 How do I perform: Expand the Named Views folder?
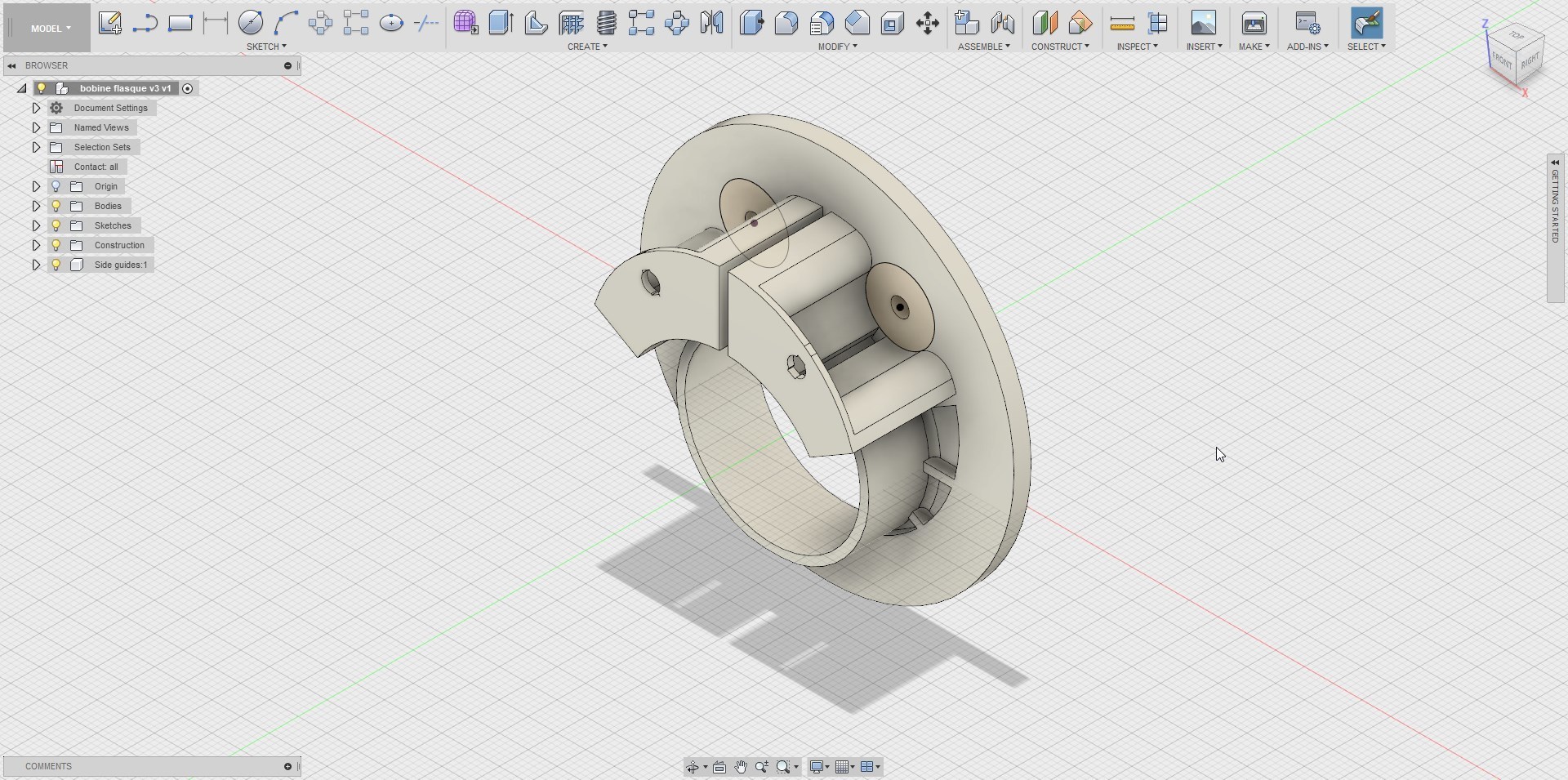(36, 127)
